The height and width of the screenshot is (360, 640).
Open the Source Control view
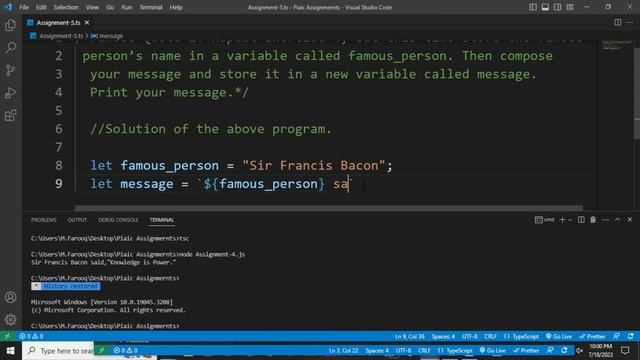coord(11,70)
